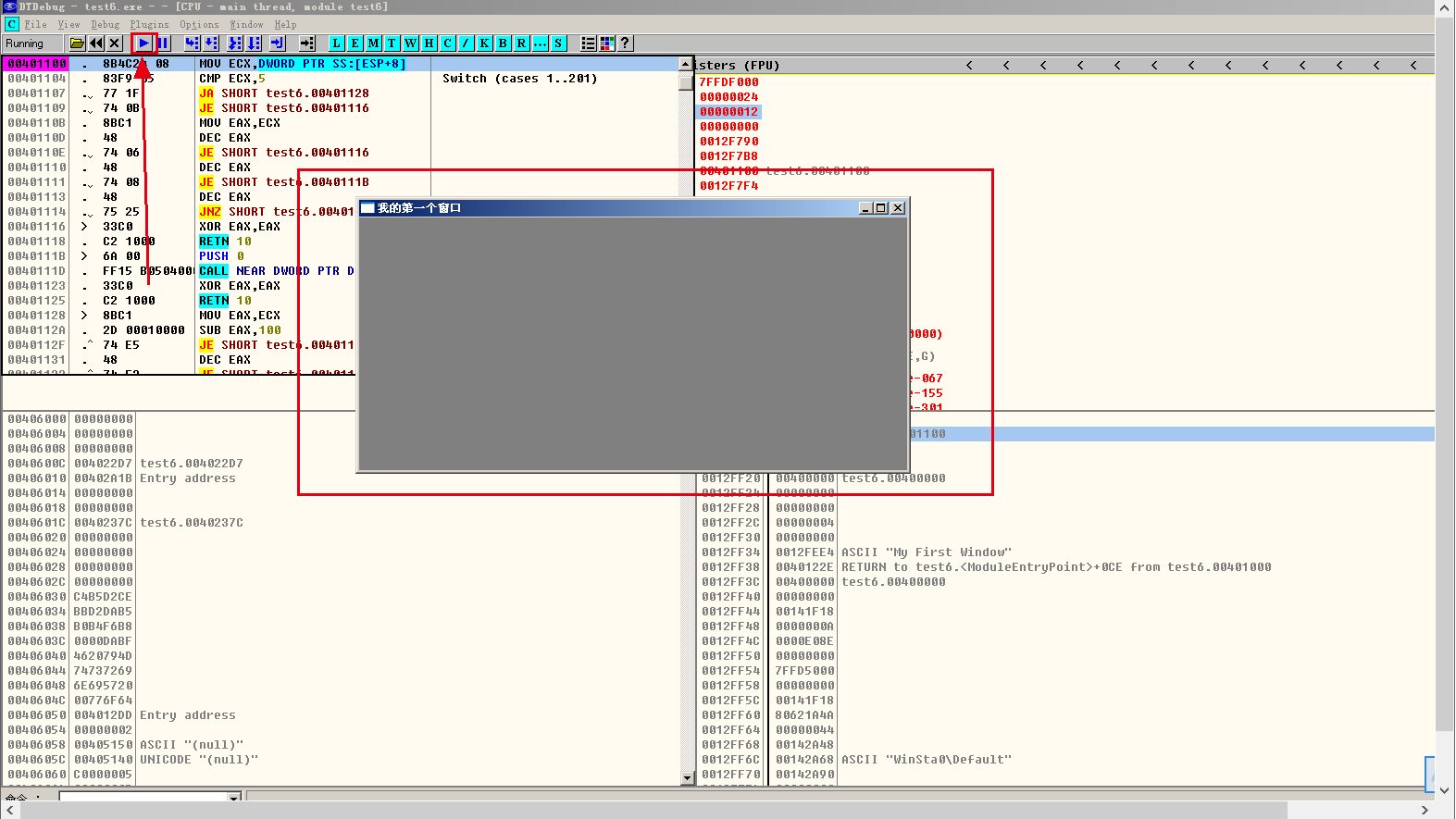The width and height of the screenshot is (1456, 819).
Task: Expand the command bar dropdown arrow
Action: click(x=234, y=797)
